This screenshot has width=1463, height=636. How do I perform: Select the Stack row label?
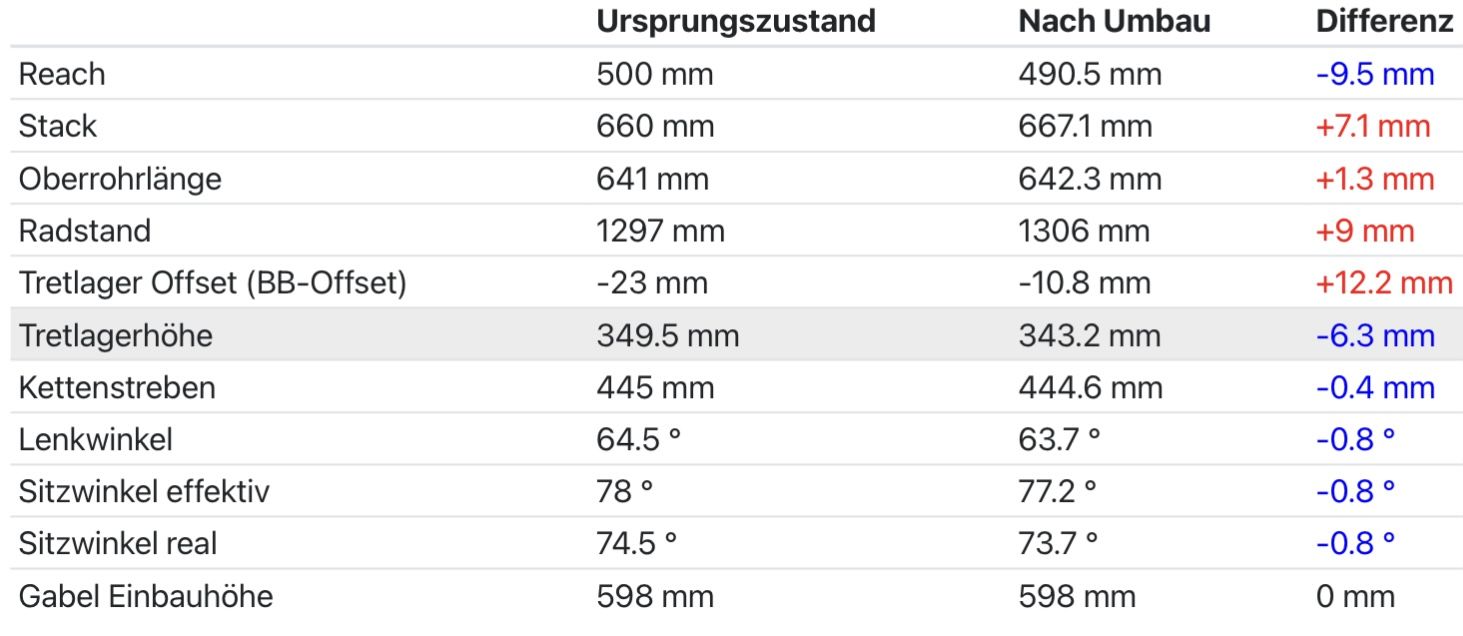[x=58, y=126]
